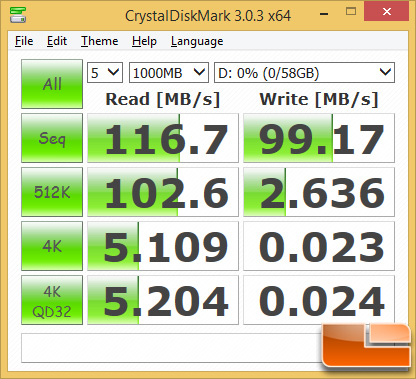Minimize the CrystalDiskMark window
The height and width of the screenshot is (379, 416).
tap(324, 13)
